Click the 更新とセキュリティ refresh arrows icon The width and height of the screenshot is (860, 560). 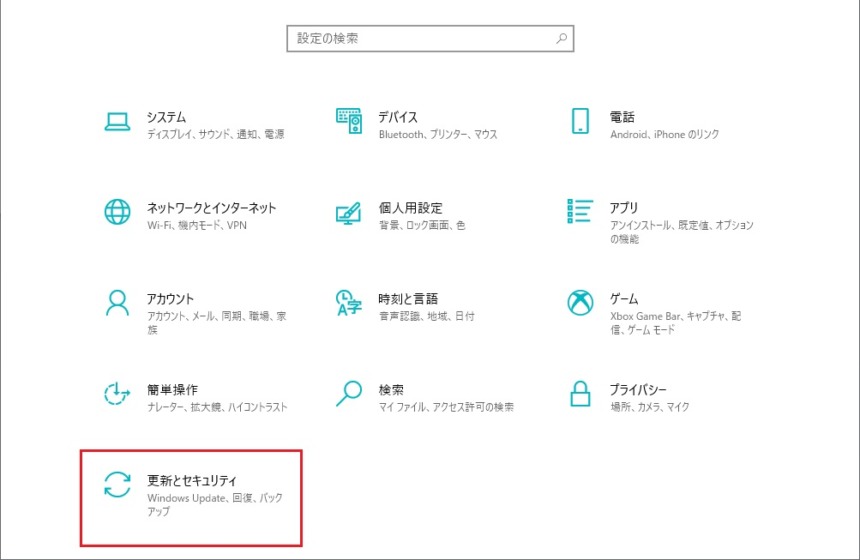tap(117, 485)
